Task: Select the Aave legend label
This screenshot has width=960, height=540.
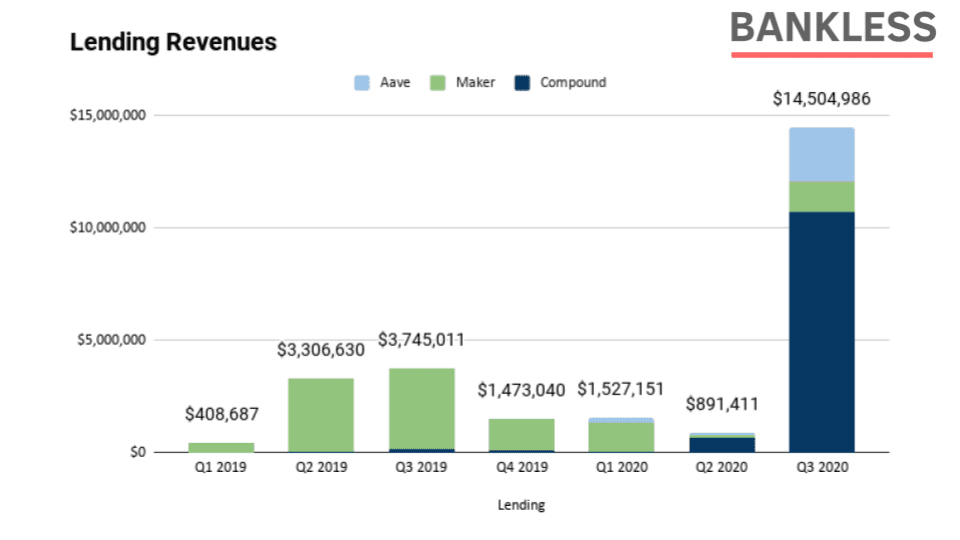Action: [395, 83]
